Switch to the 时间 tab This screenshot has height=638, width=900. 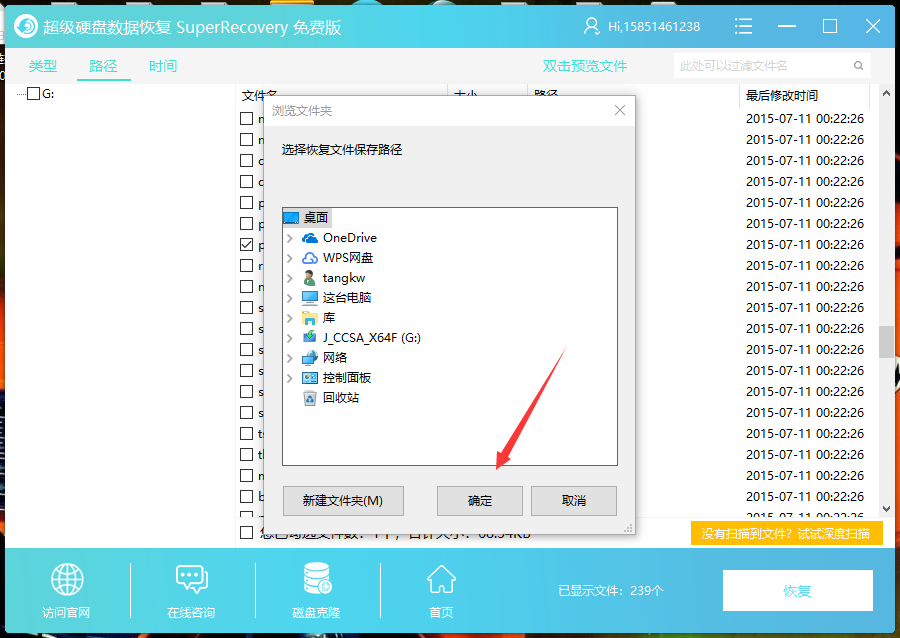click(x=163, y=66)
